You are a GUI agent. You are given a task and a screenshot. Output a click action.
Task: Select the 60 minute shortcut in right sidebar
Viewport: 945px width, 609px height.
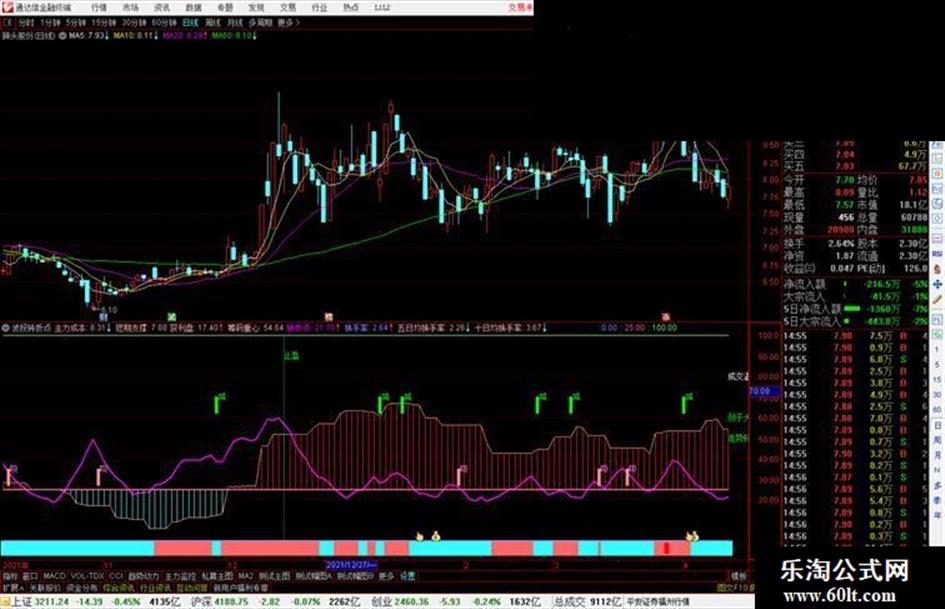(937, 410)
